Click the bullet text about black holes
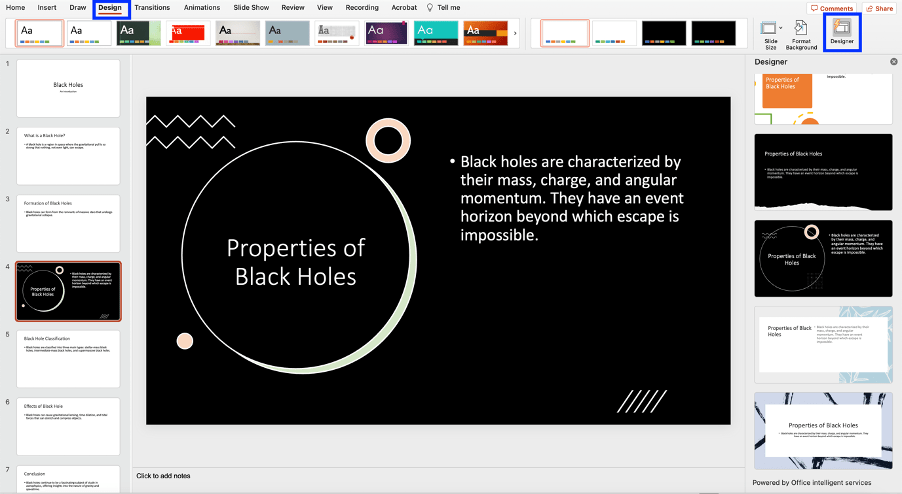This screenshot has height=494, width=902. [567, 198]
